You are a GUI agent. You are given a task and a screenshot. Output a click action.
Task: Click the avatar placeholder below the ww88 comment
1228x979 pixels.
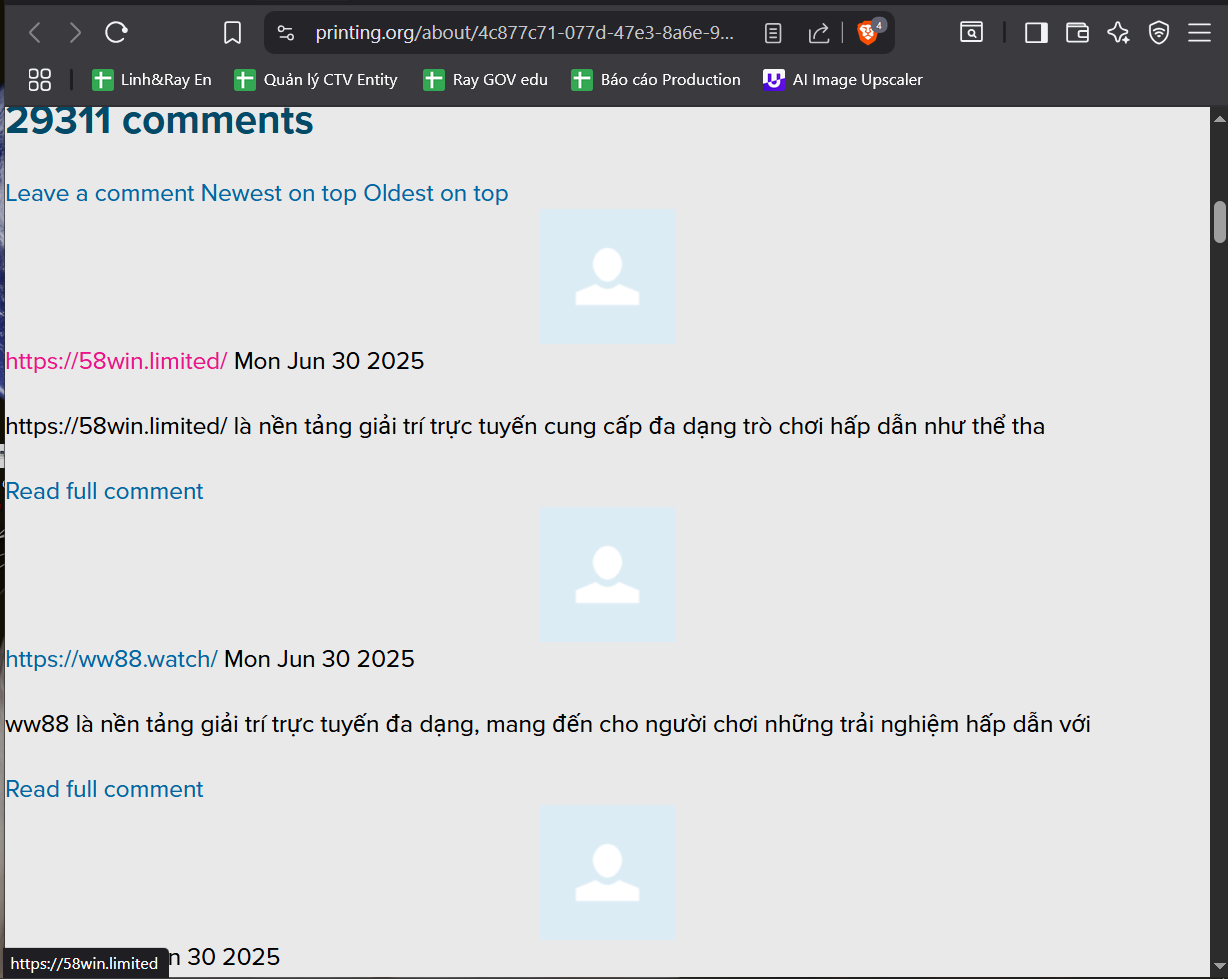(608, 872)
